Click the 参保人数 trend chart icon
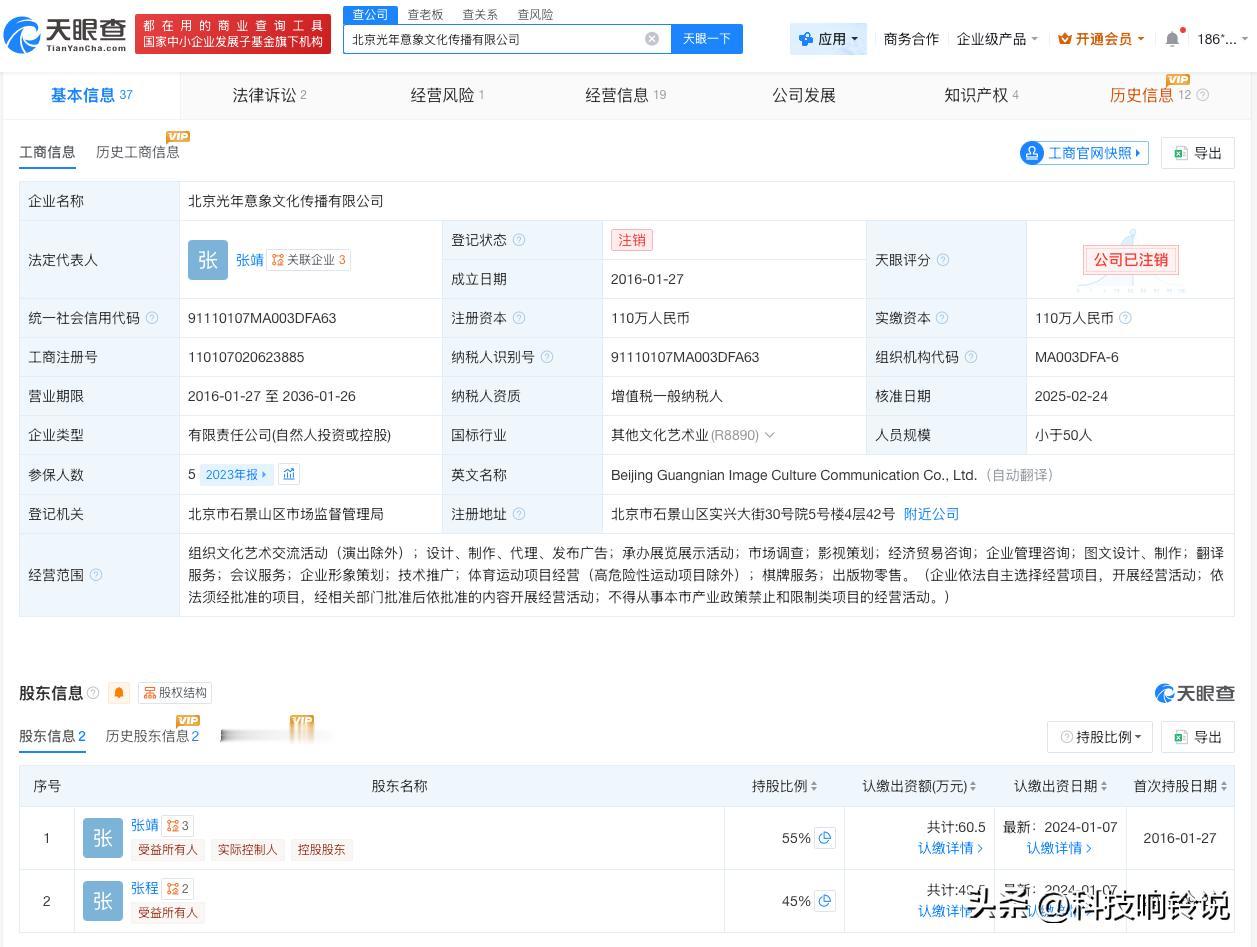The width and height of the screenshot is (1257, 947). tap(289, 474)
